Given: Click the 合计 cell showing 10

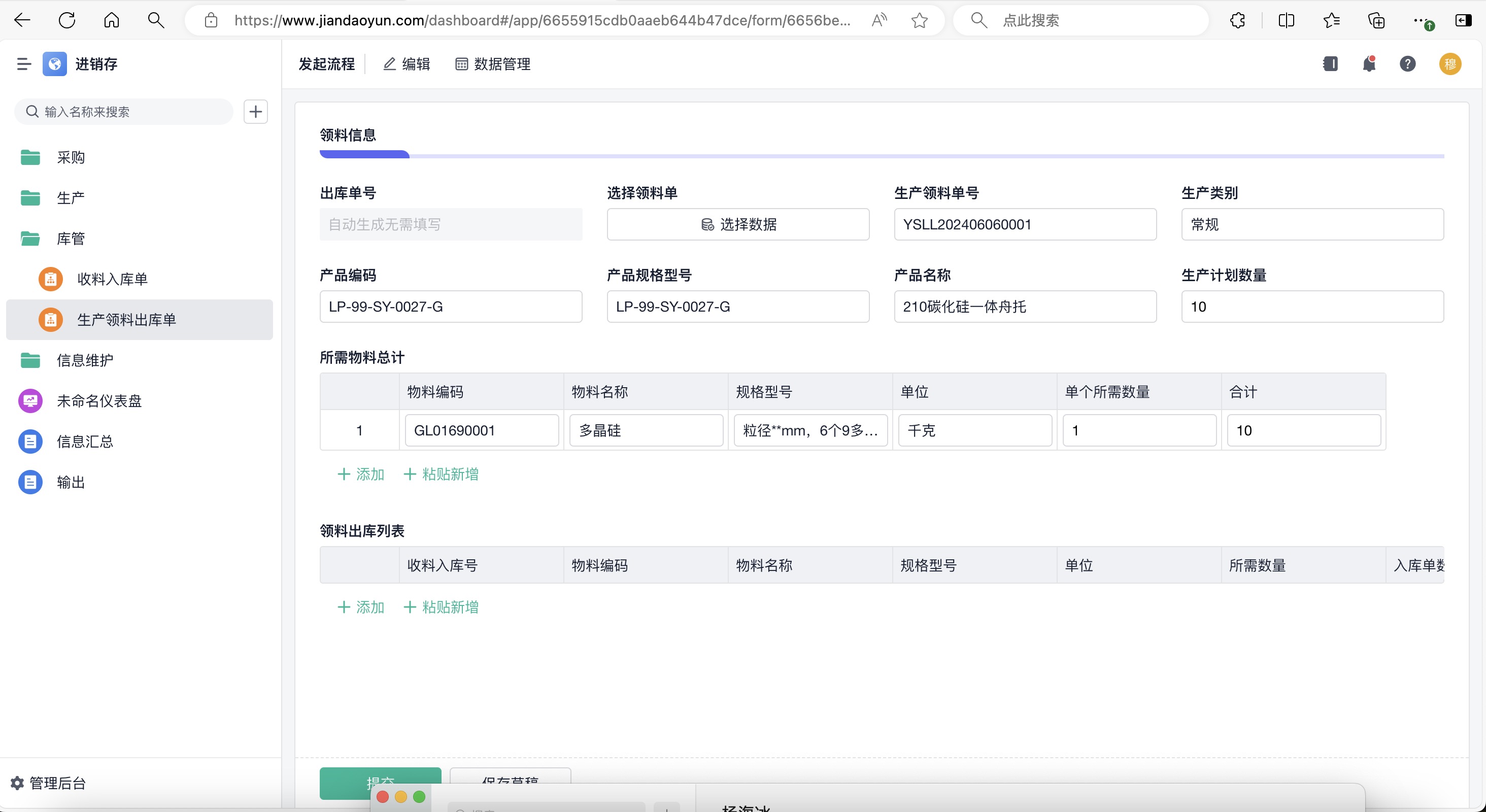Looking at the screenshot, I should click(1304, 430).
